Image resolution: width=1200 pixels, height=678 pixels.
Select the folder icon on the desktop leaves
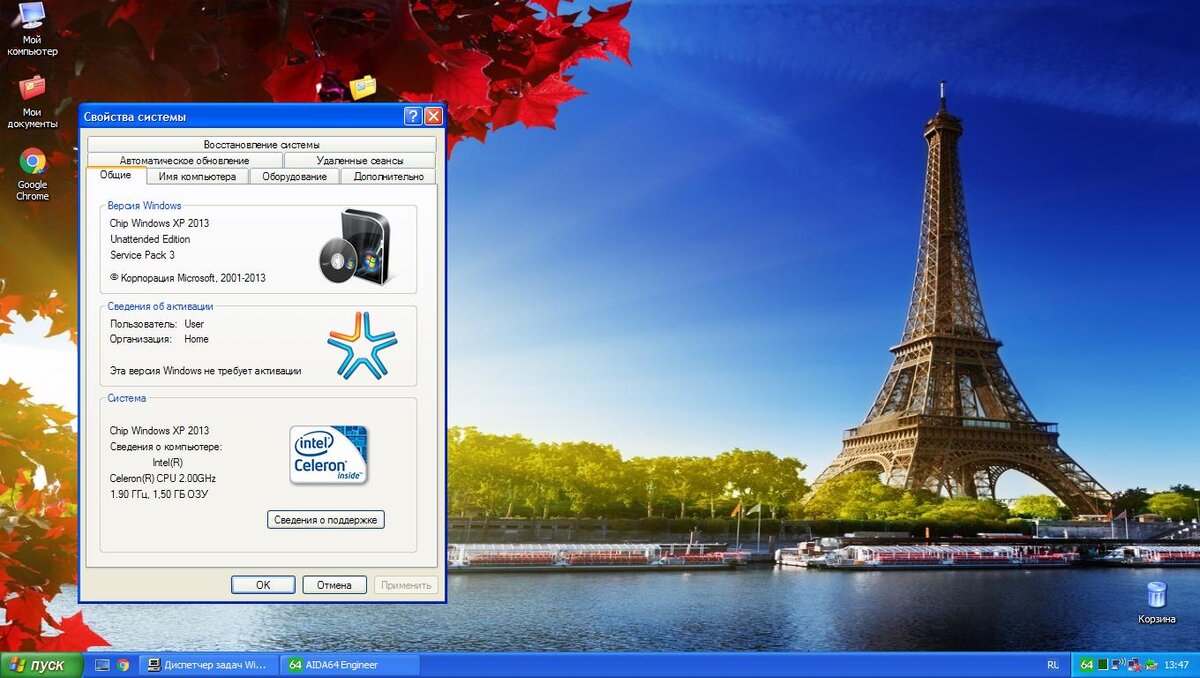point(363,87)
